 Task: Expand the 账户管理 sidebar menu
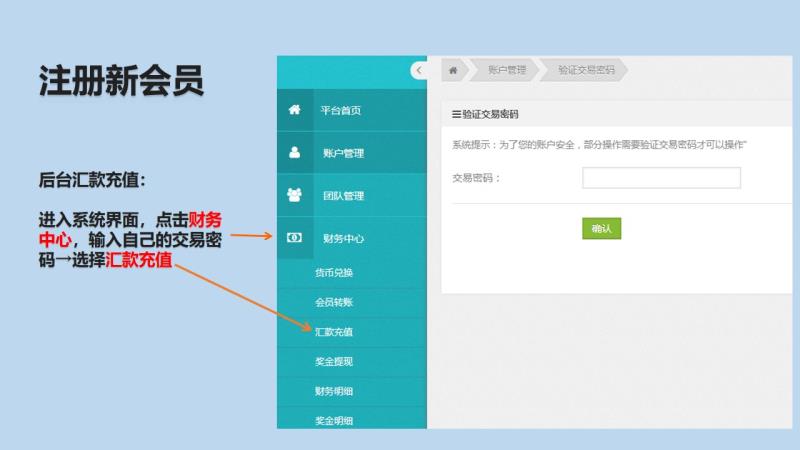pos(343,154)
